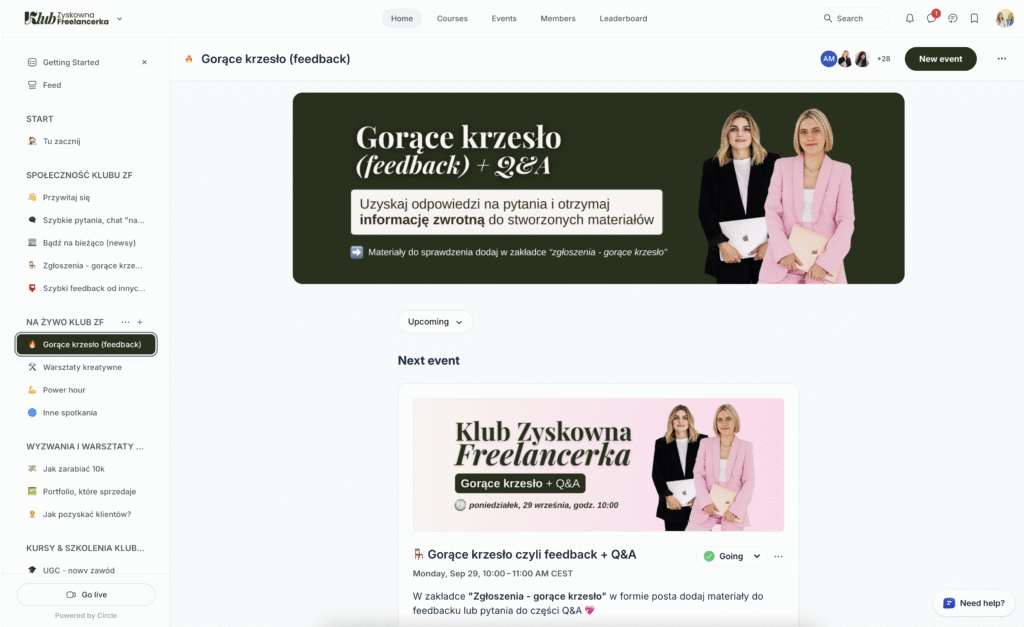Toggle the Going RSVP status dropdown

731,556
